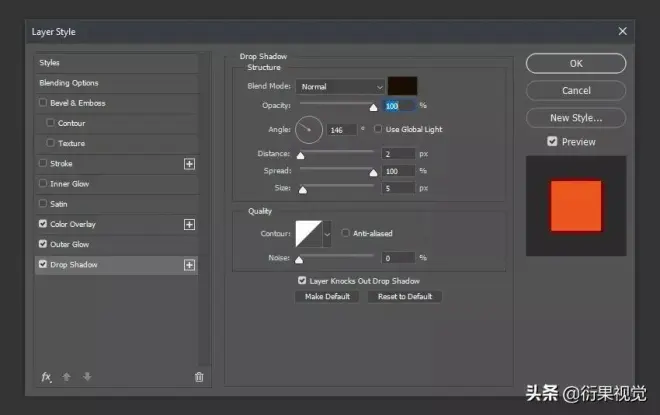The width and height of the screenshot is (660, 415).
Task: Click the OK button
Action: point(576,64)
